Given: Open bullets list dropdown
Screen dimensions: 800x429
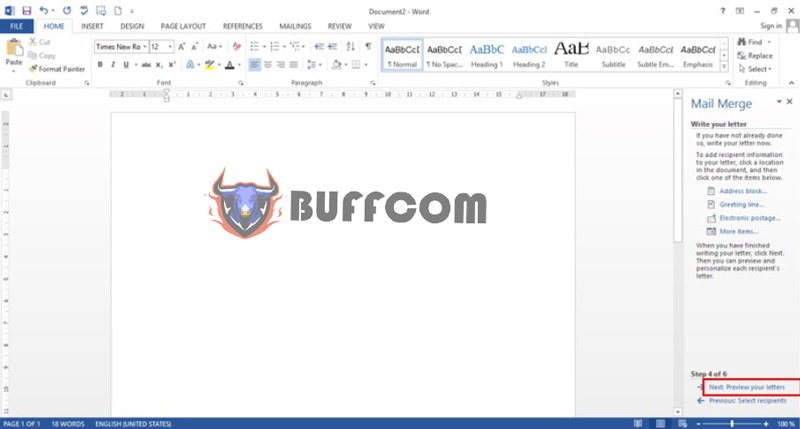Looking at the screenshot, I should 264,46.
